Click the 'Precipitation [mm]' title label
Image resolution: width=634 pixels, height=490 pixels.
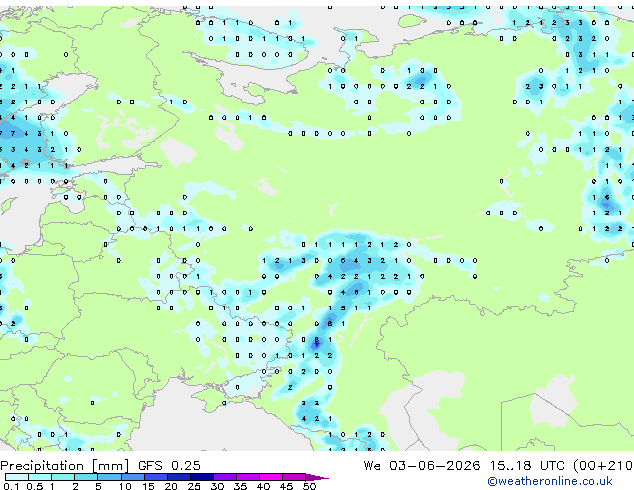click(65, 466)
